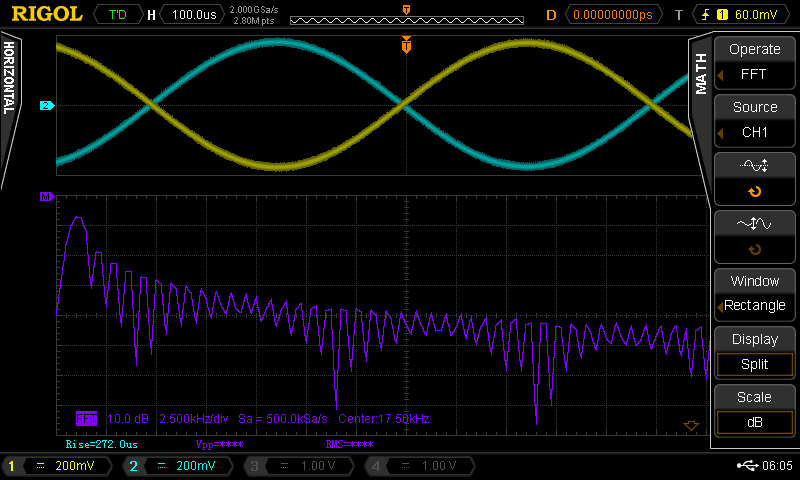Click the 2.80M pts memory depth readout

coord(254,21)
